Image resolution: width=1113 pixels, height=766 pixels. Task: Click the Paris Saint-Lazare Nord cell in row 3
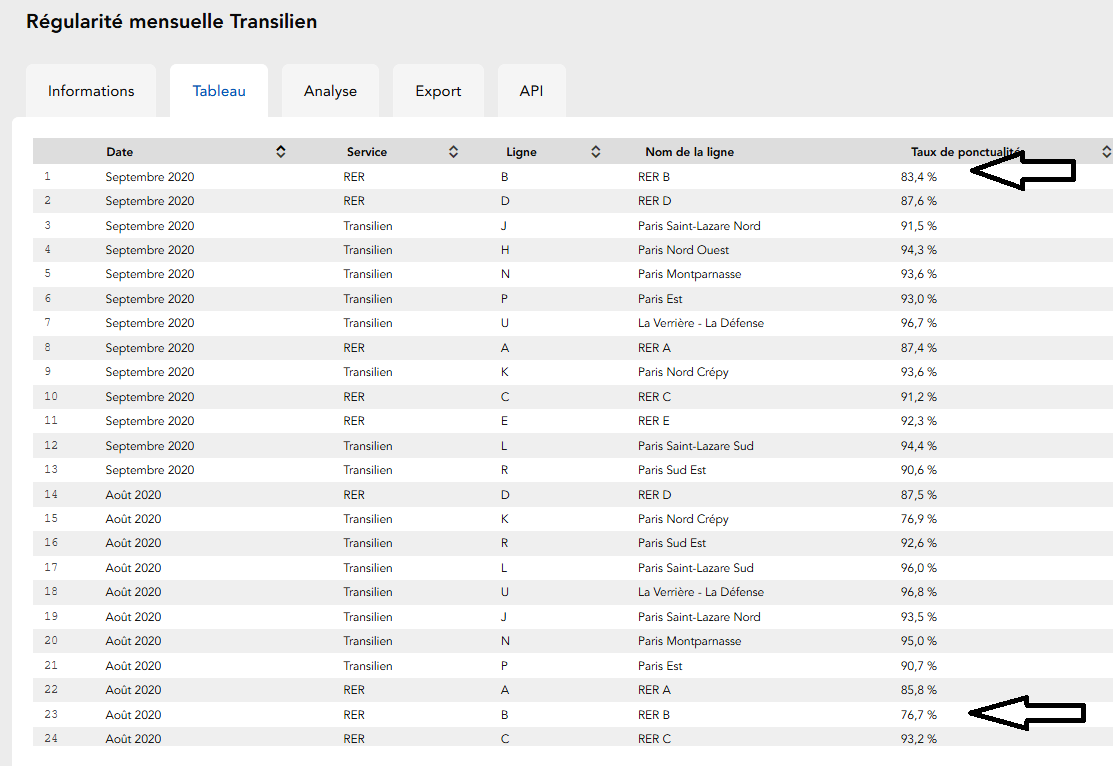click(698, 226)
